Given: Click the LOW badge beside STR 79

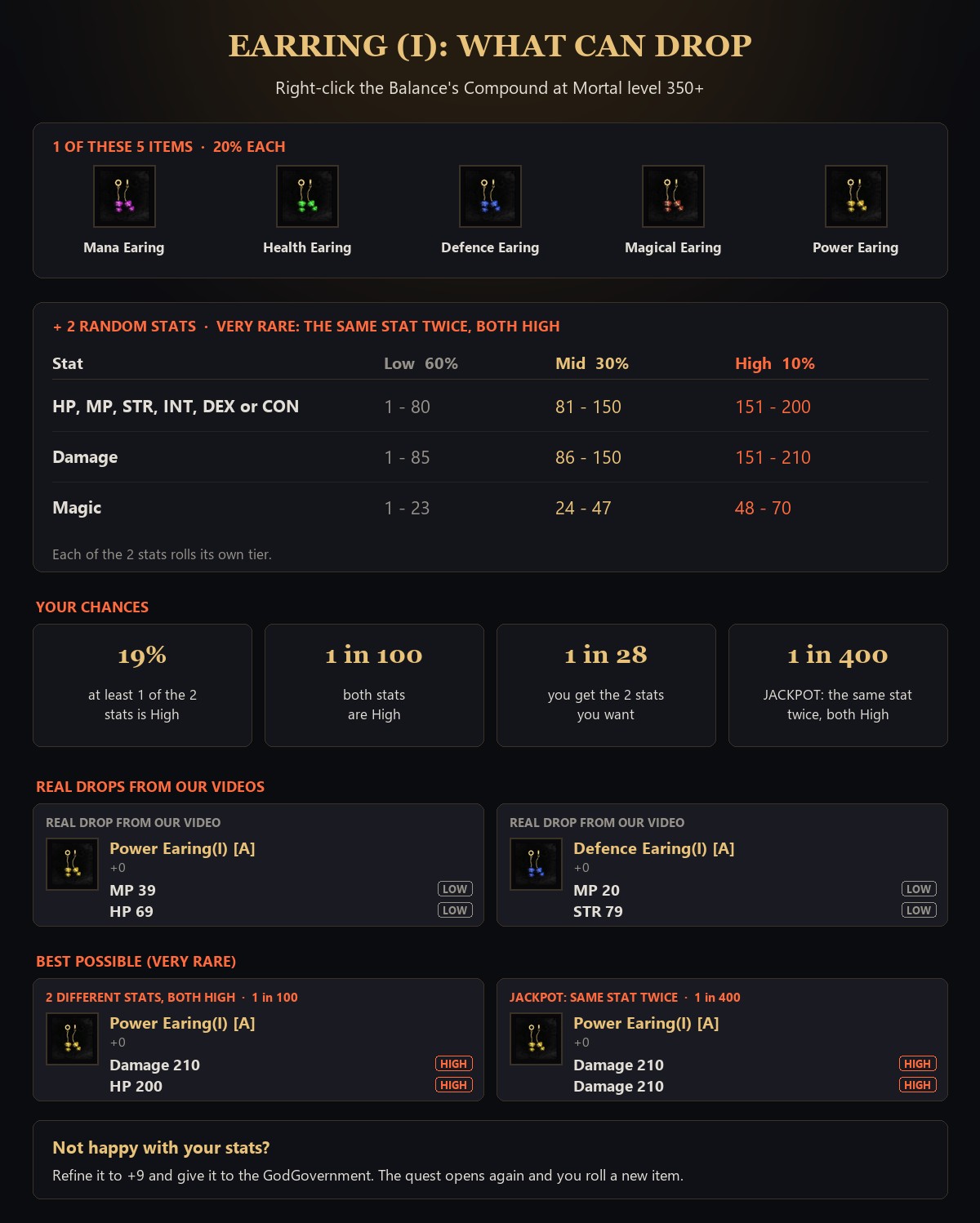Looking at the screenshot, I should (x=919, y=910).
